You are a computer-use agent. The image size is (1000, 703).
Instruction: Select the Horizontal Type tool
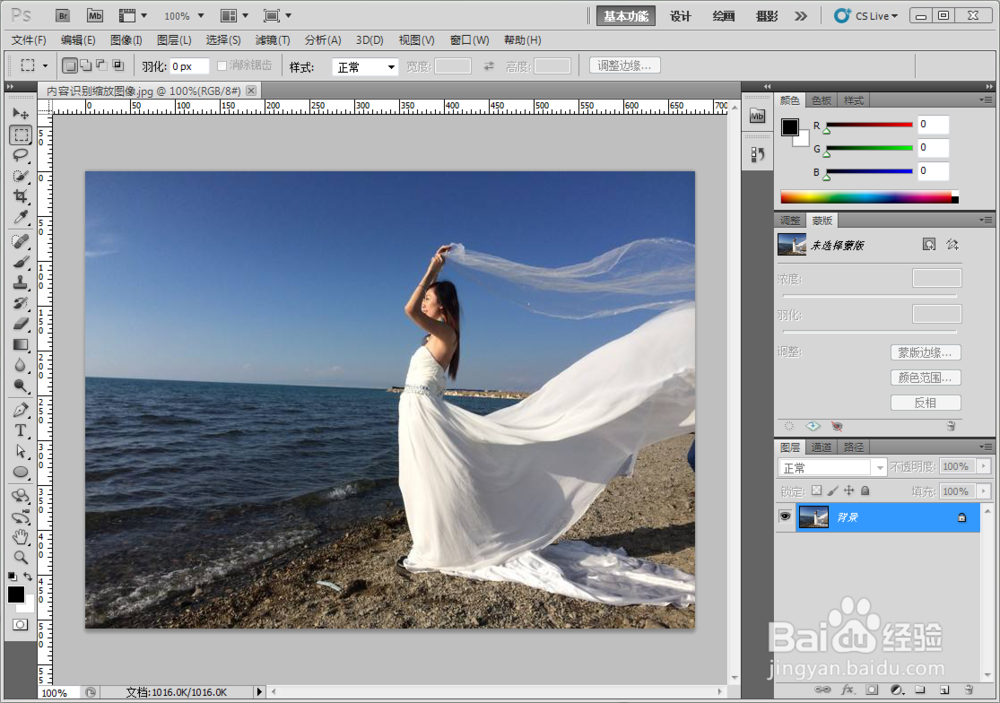pyautogui.click(x=20, y=431)
